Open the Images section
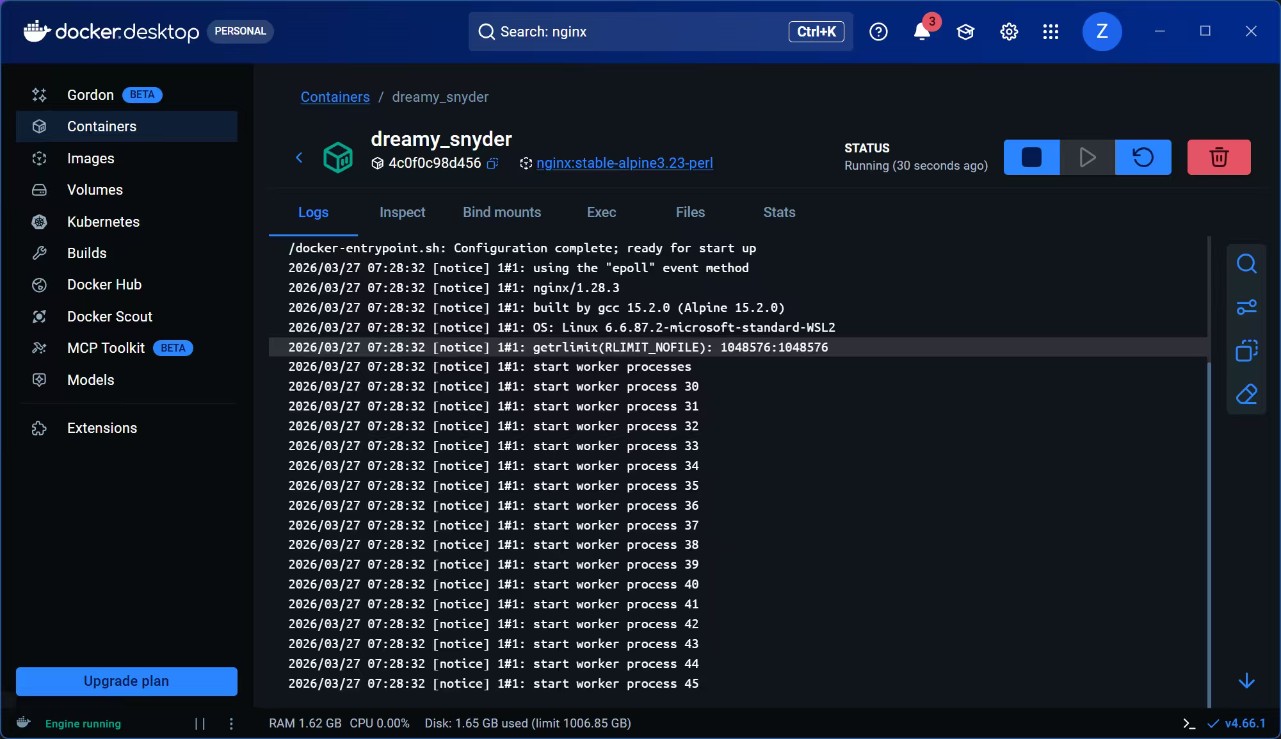This screenshot has height=739, width=1281. coord(126,158)
